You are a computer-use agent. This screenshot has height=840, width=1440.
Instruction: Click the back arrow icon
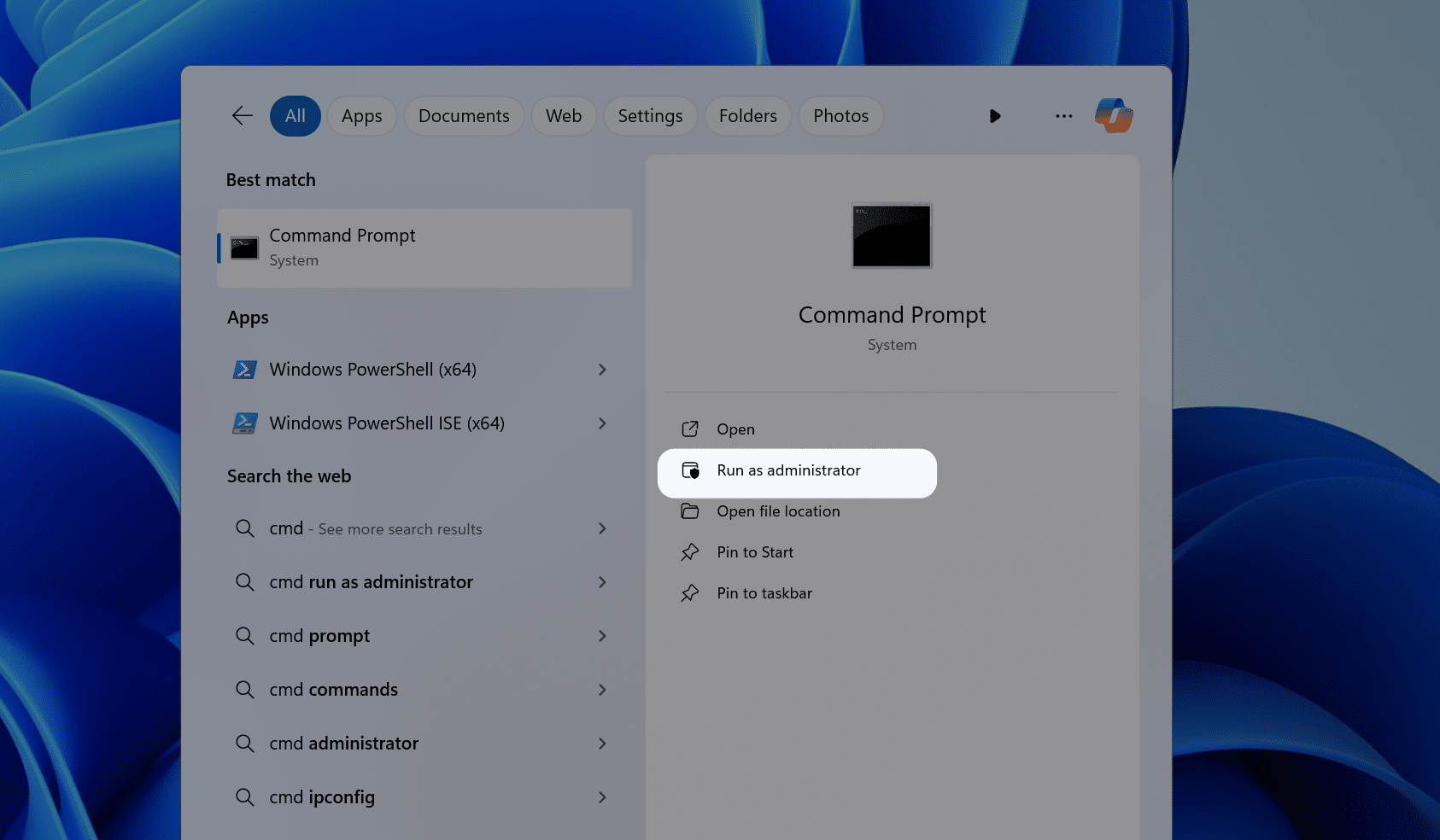(243, 116)
